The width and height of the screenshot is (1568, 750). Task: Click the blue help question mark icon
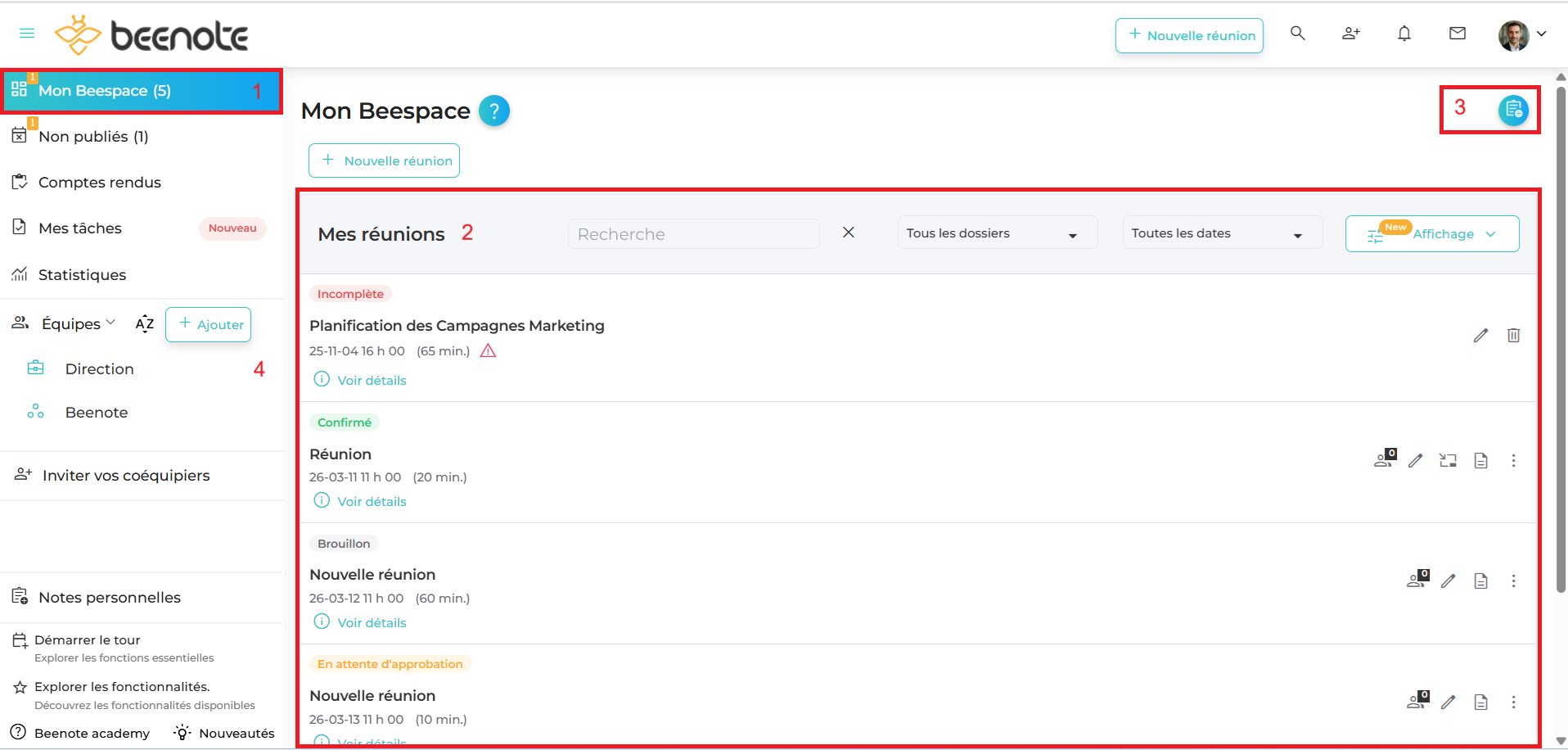[493, 111]
